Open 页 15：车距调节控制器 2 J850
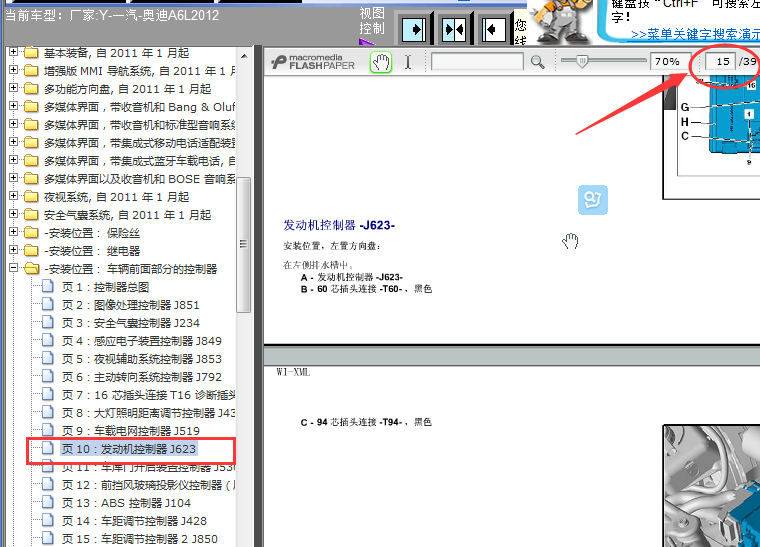This screenshot has width=760, height=547. [140, 539]
